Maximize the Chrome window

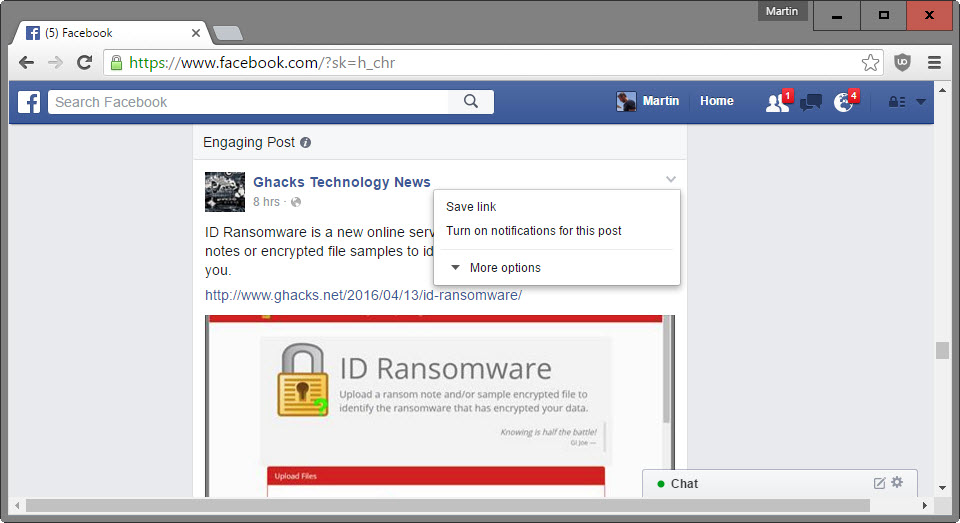[883, 15]
